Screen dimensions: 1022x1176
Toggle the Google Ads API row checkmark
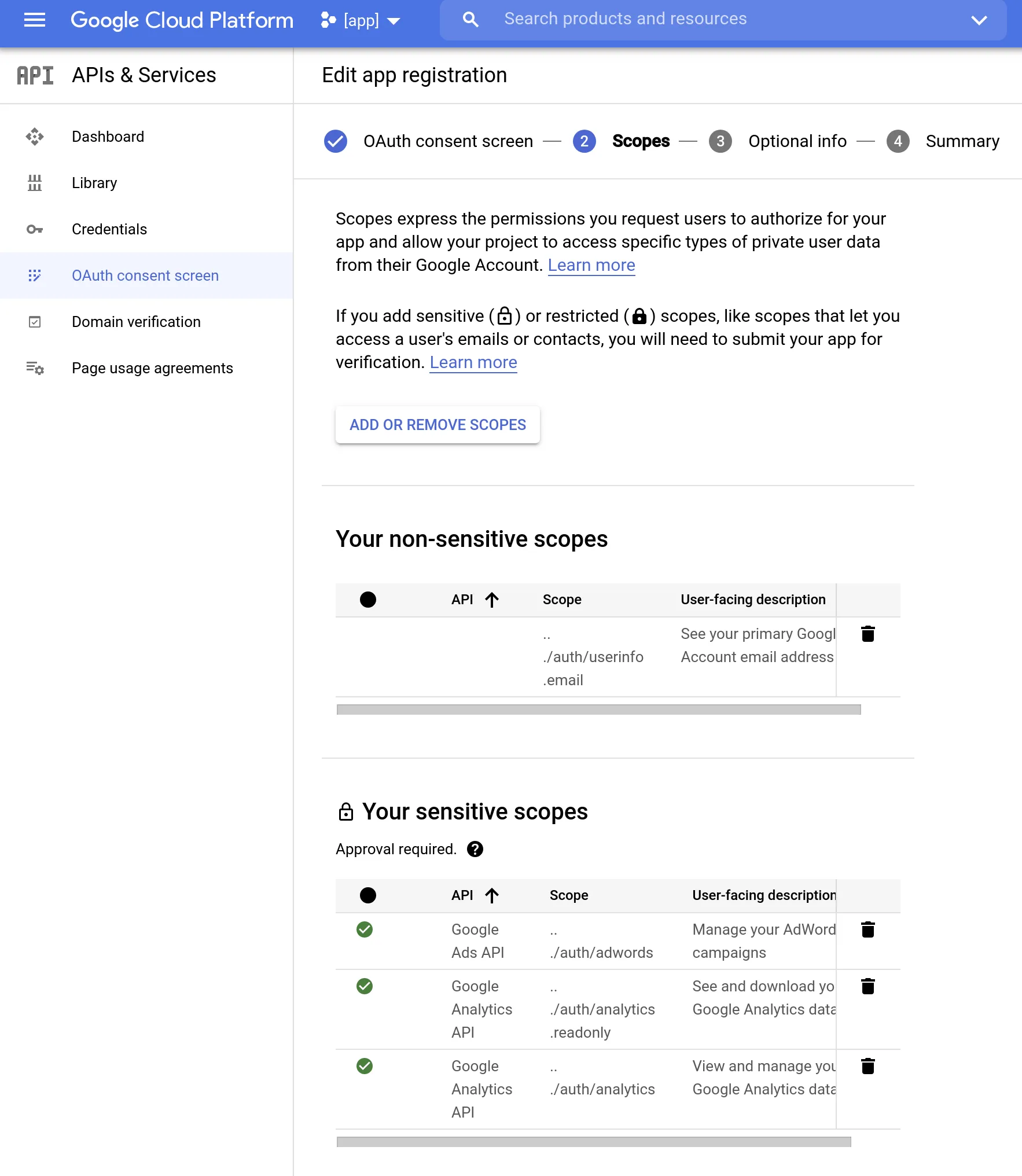click(x=365, y=929)
